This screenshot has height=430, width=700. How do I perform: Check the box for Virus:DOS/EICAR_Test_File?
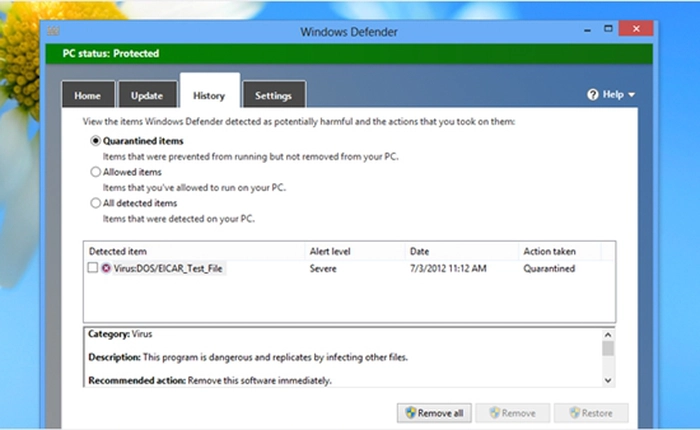pyautogui.click(x=92, y=267)
